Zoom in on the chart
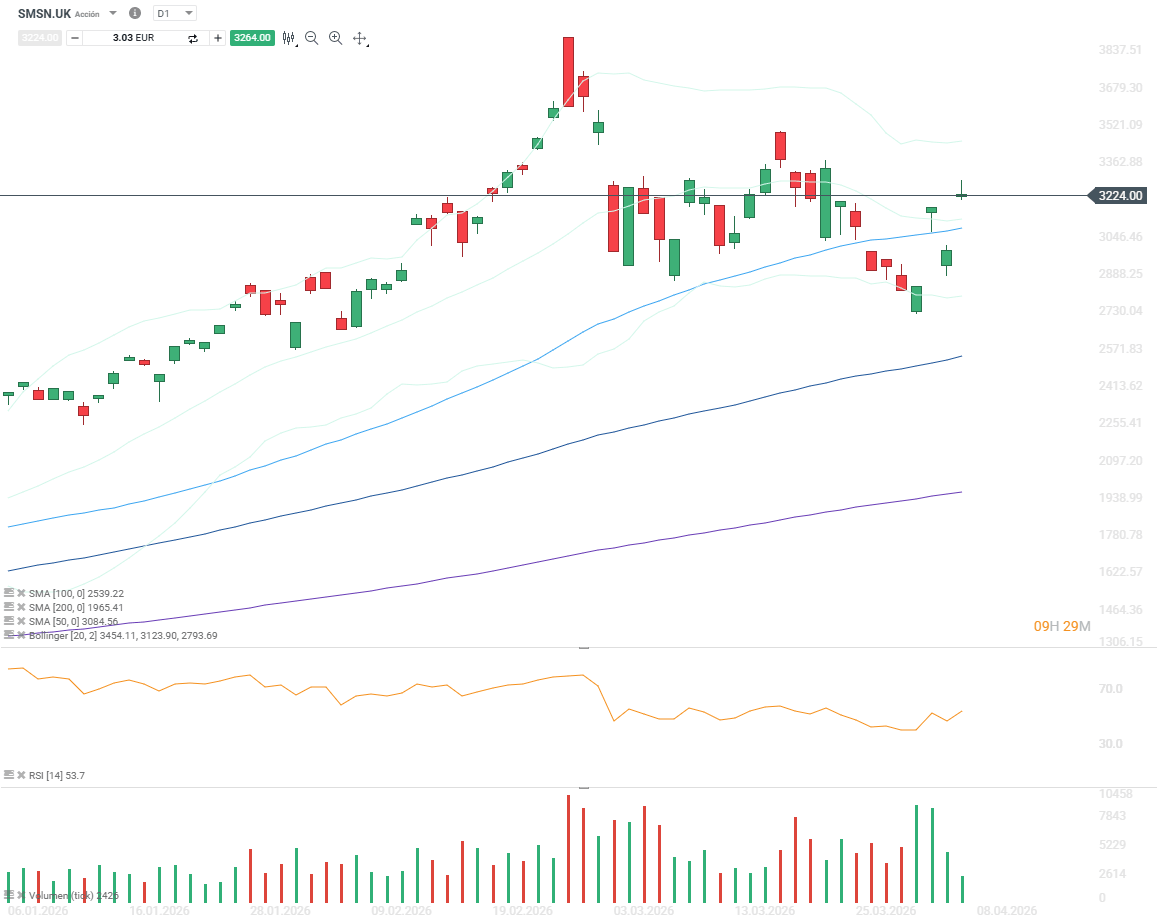Image resolution: width=1157 pixels, height=923 pixels. [x=335, y=38]
